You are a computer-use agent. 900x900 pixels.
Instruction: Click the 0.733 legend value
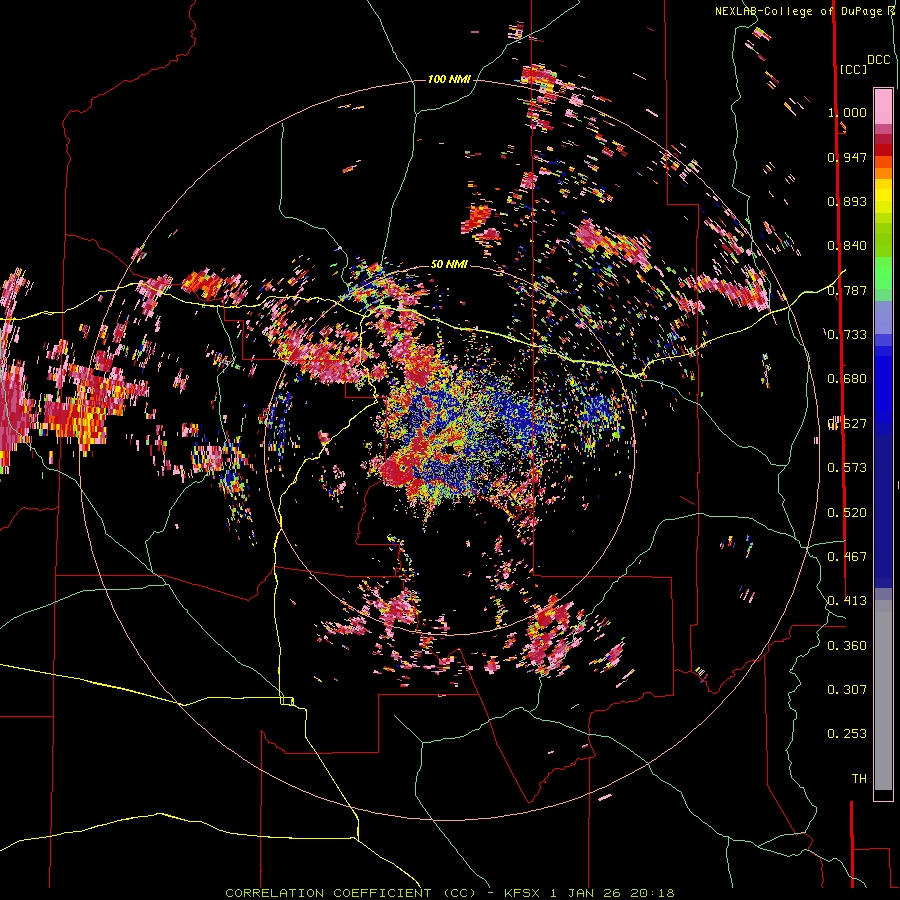tap(847, 335)
